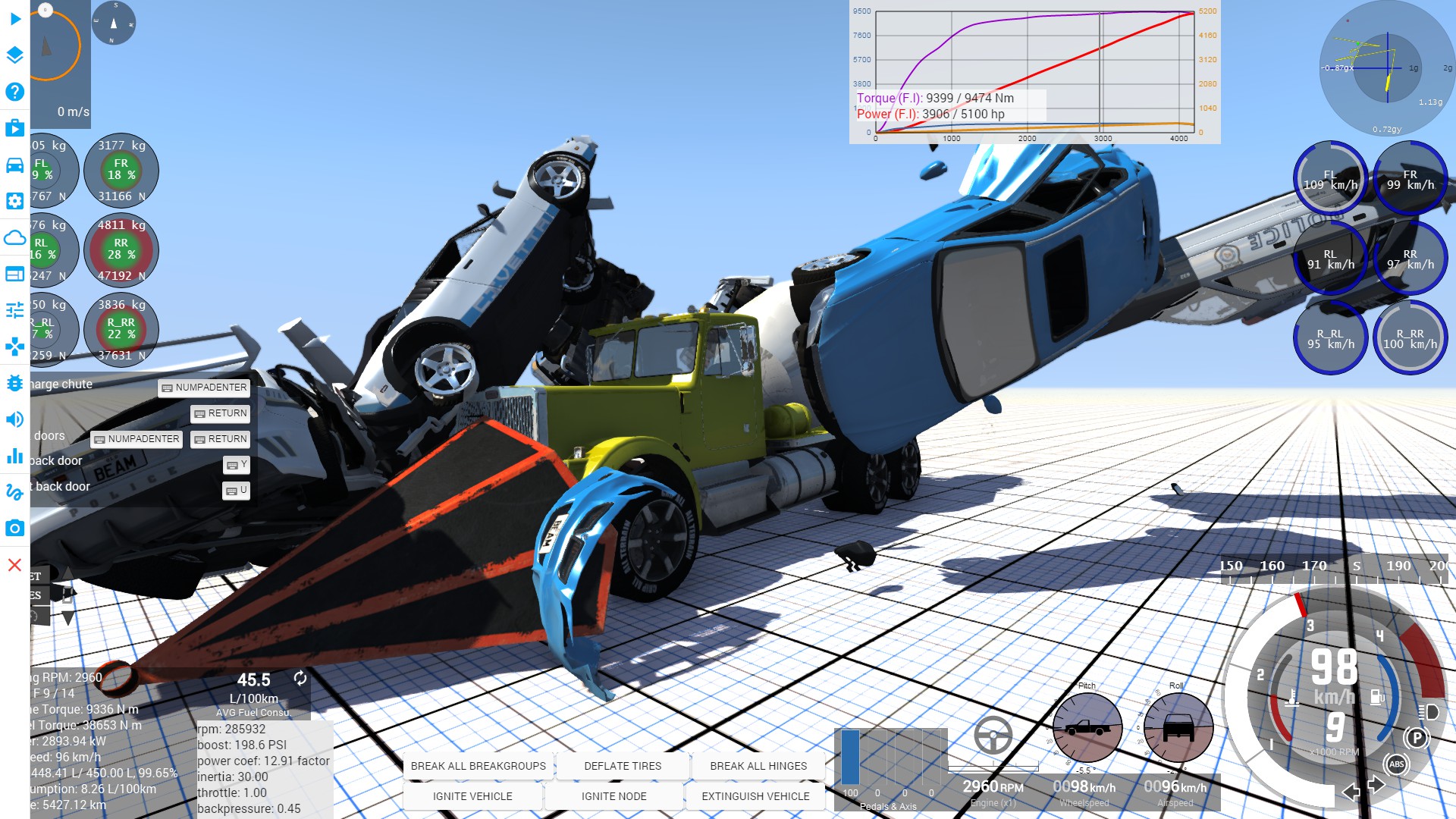1456x819 pixels.
Task: Click the compass heading strip at 170
Action: tap(1314, 566)
